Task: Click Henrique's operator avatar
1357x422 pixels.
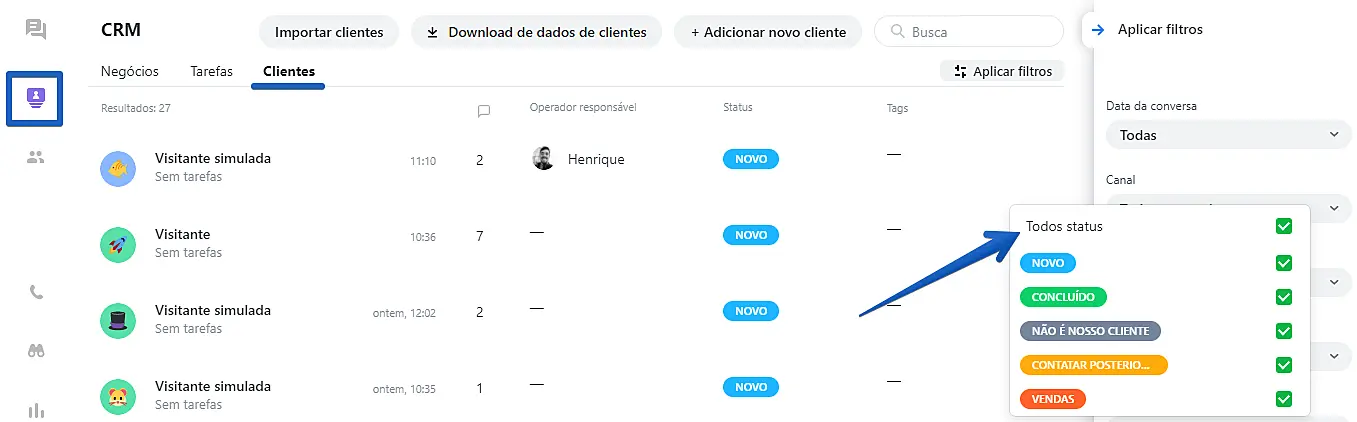Action: tap(543, 159)
